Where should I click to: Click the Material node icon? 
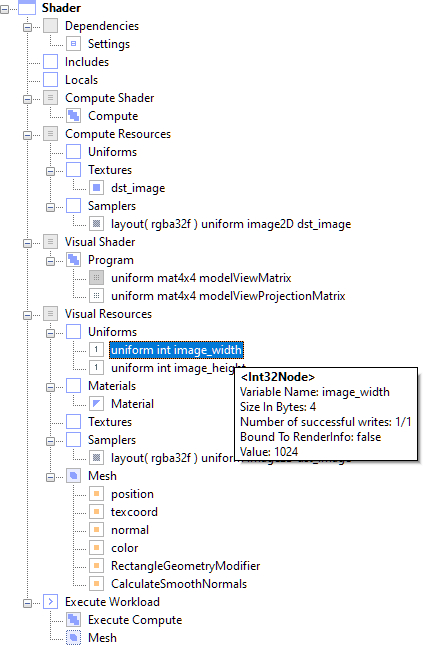tap(96, 404)
